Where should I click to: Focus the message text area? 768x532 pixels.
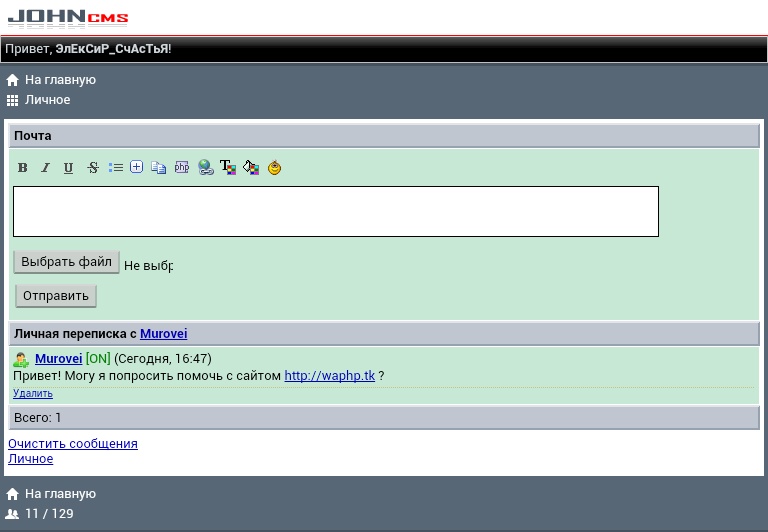[336, 211]
